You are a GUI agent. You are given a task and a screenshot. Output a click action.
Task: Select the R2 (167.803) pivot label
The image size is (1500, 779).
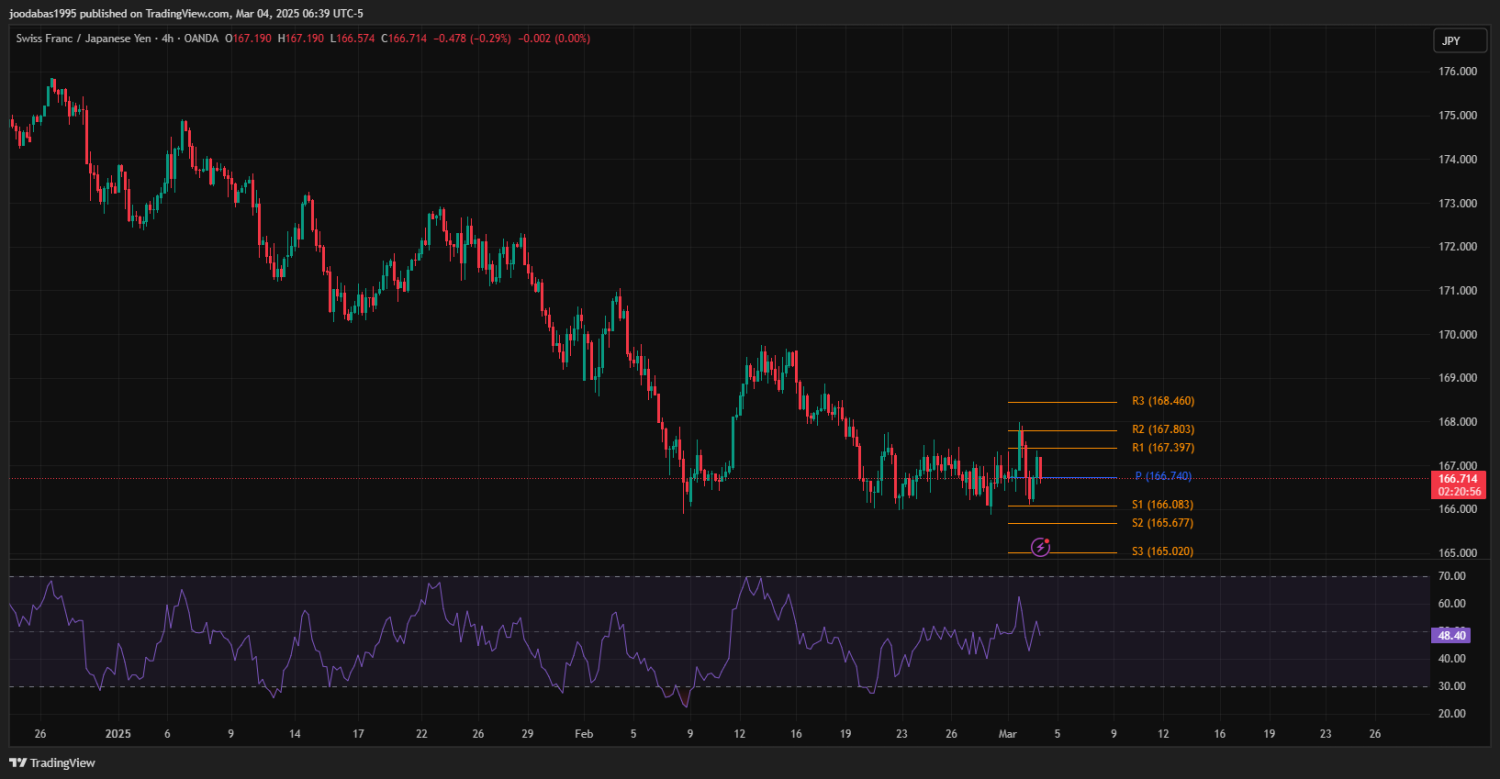[1163, 429]
